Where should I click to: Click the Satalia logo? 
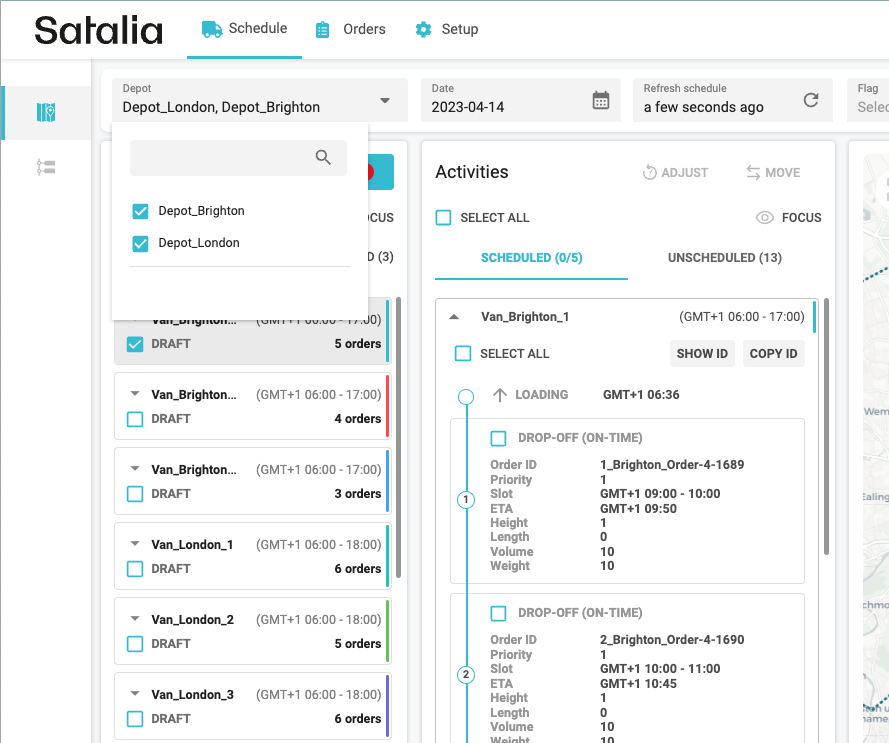coord(98,30)
